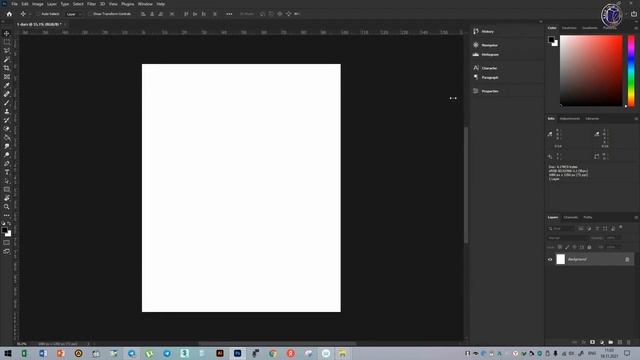Select the Magic Wand tool
The image size is (640, 360).
[x=7, y=60]
